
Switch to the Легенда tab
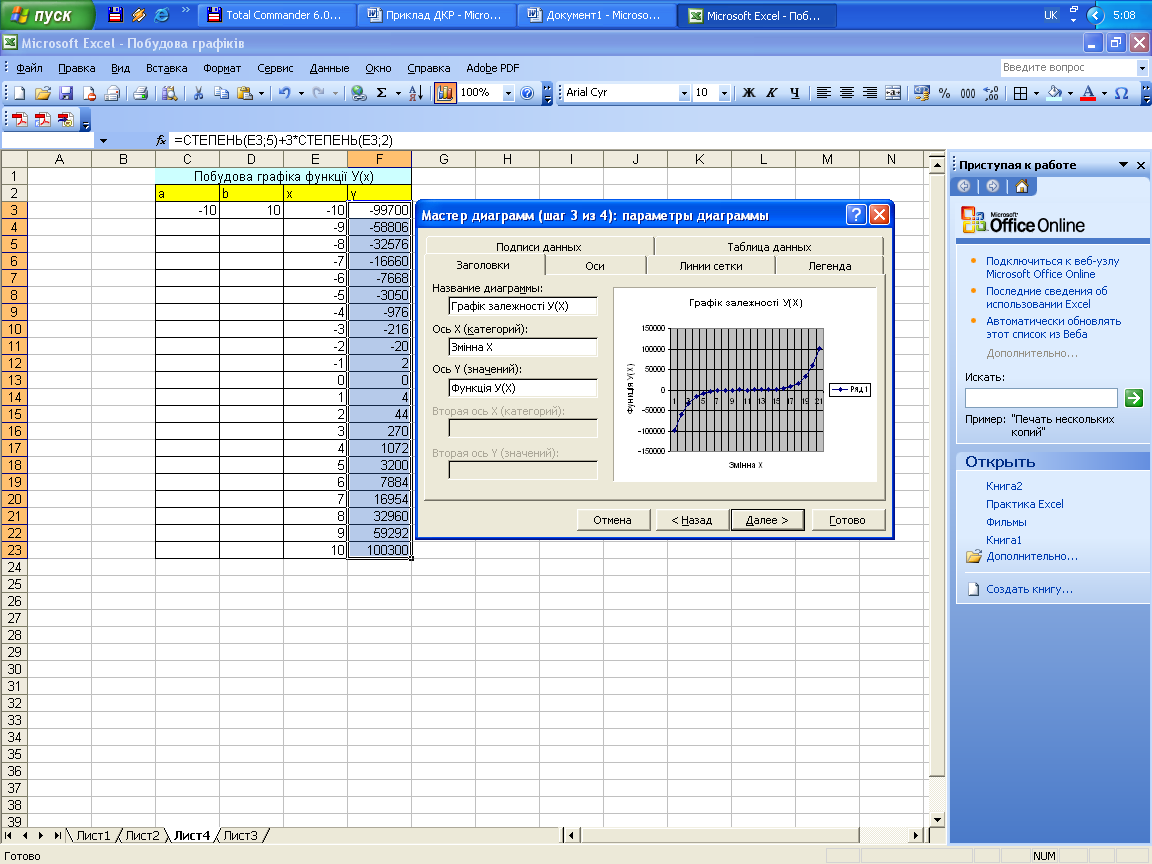(x=829, y=266)
